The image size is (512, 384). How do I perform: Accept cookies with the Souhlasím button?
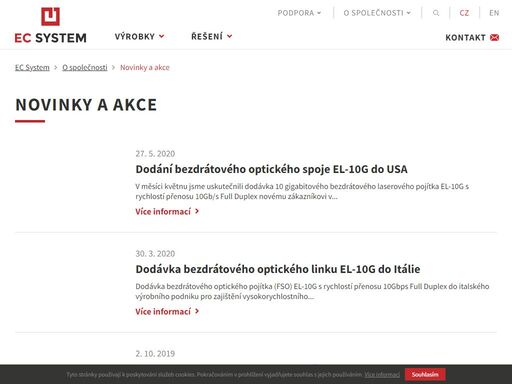click(x=425, y=375)
